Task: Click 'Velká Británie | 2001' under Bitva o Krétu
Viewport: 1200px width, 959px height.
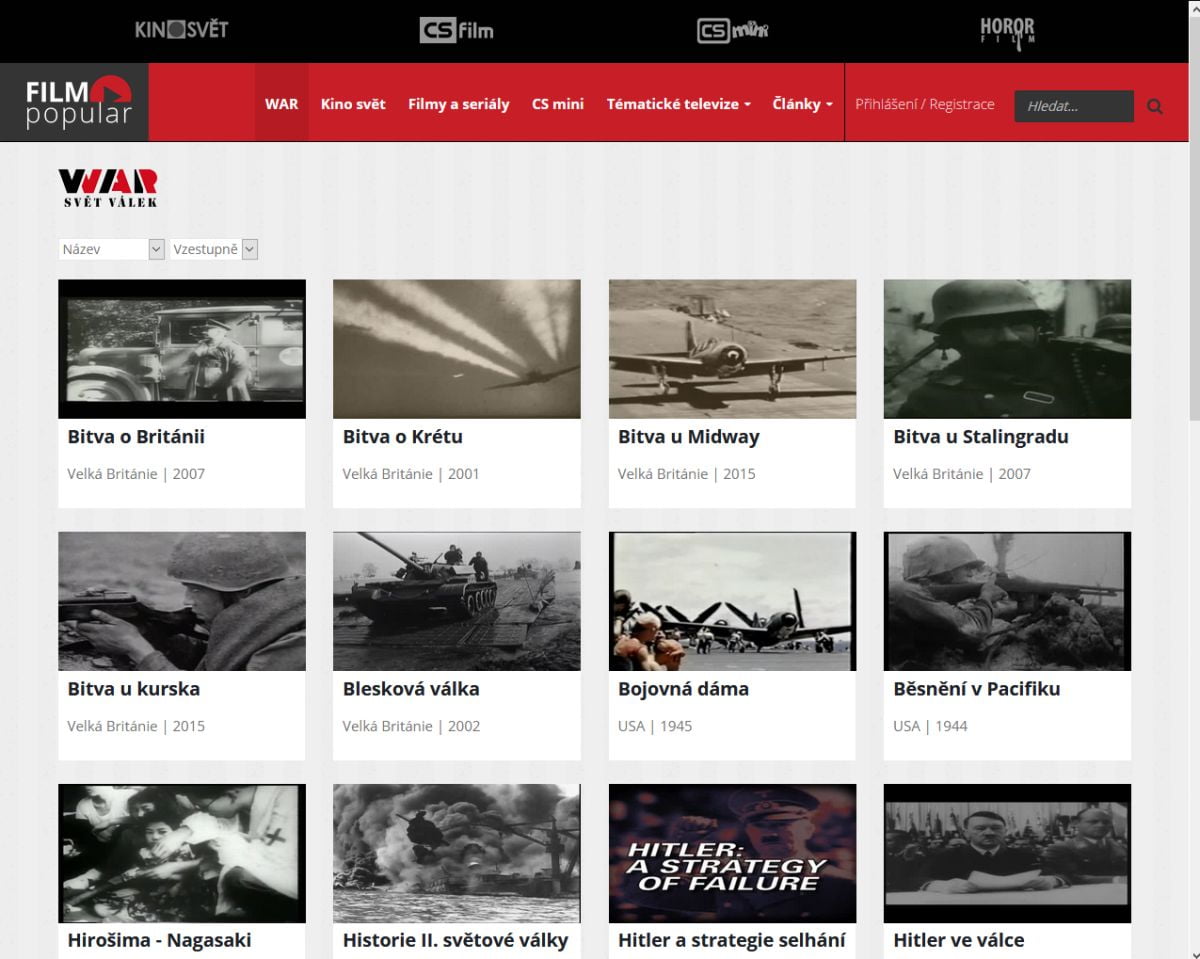Action: click(x=411, y=474)
